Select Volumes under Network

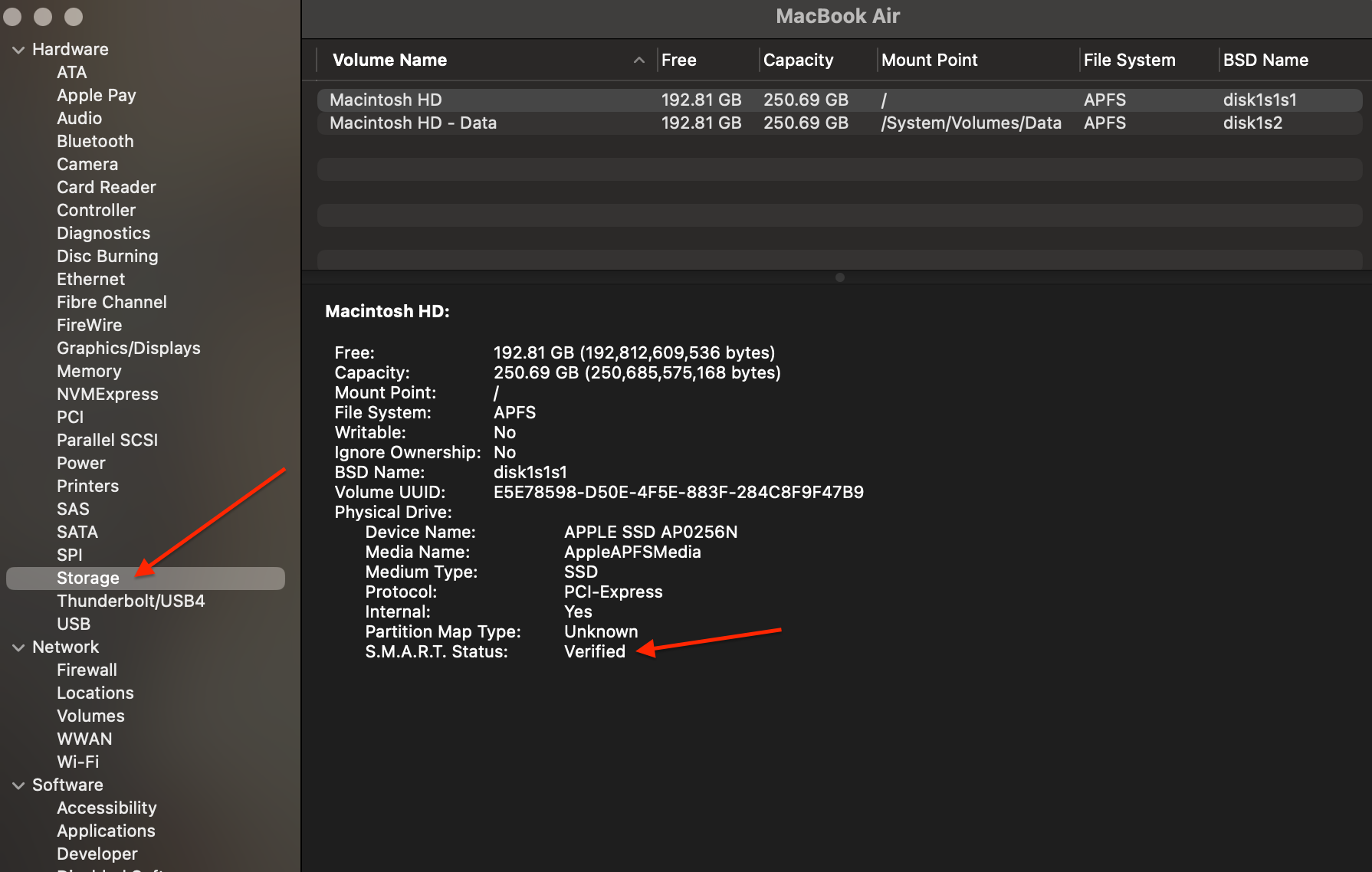90,716
